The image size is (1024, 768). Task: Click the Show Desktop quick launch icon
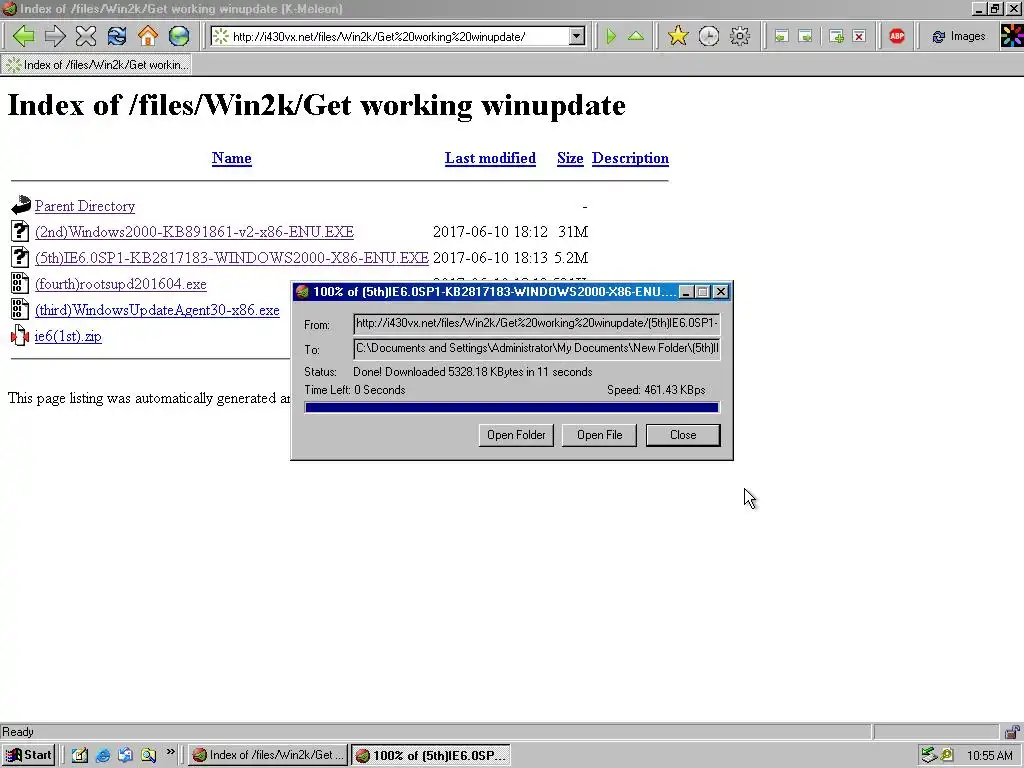(x=80, y=756)
